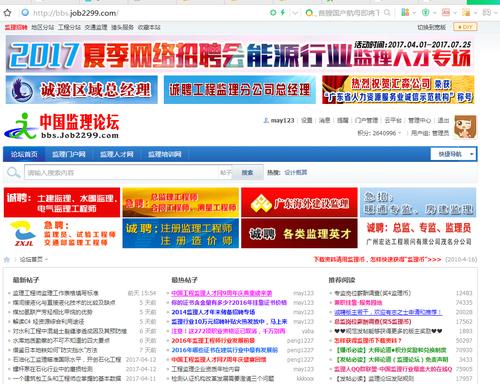This screenshot has height=384, width=500.
Task: Open 设置 in the user menu
Action: click(x=306, y=120)
